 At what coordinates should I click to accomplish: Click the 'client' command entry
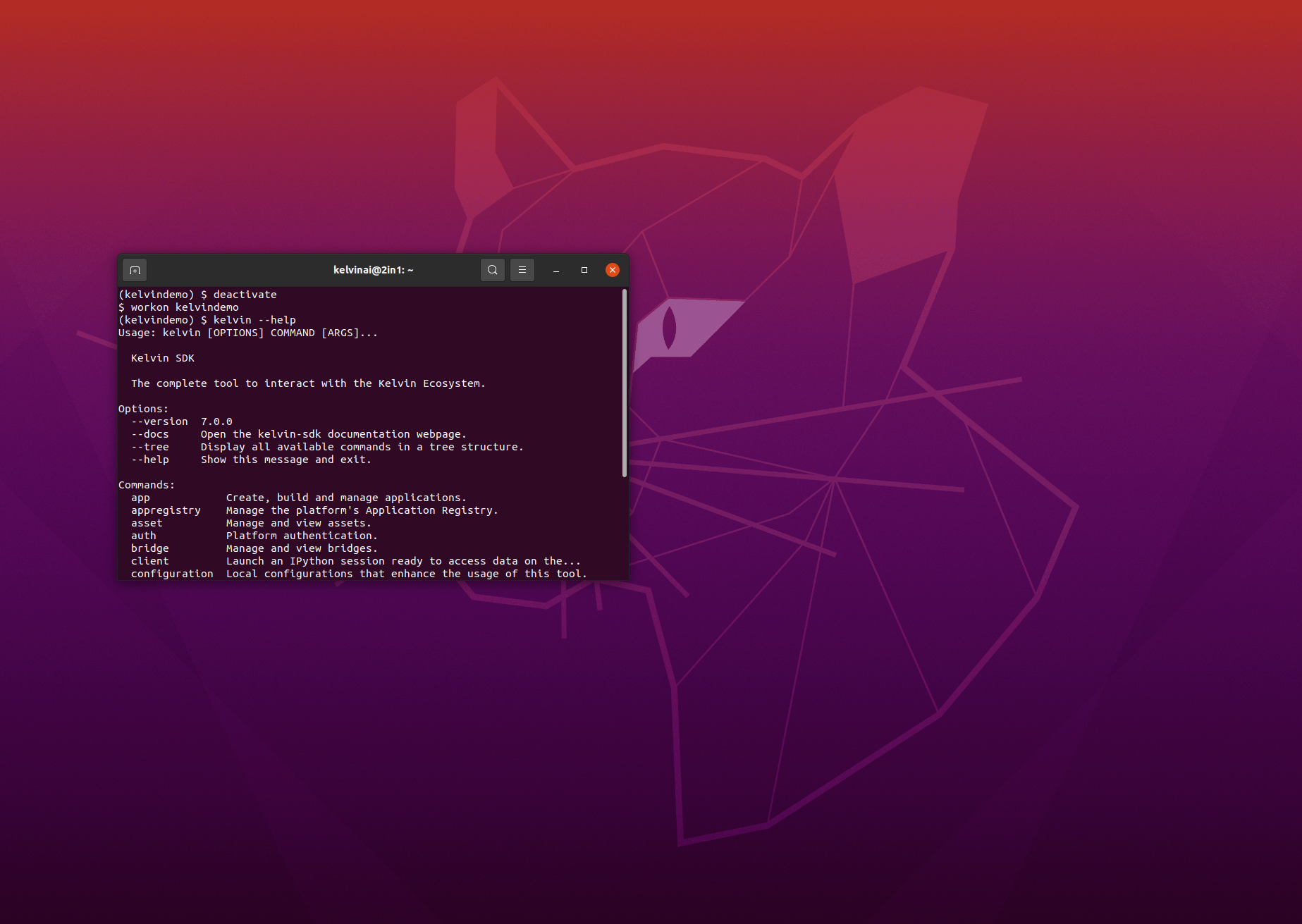pos(149,560)
